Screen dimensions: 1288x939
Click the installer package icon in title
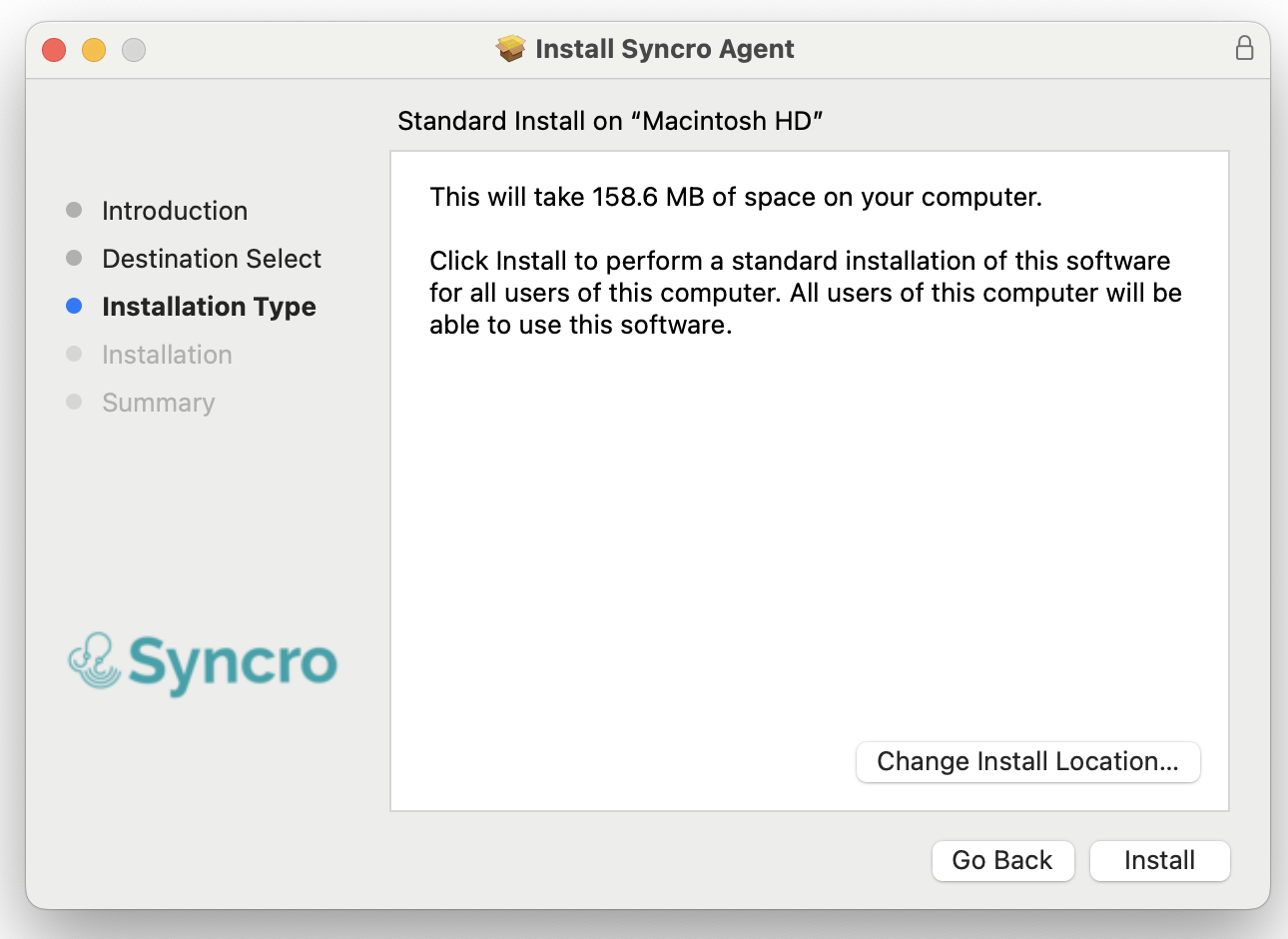click(511, 48)
